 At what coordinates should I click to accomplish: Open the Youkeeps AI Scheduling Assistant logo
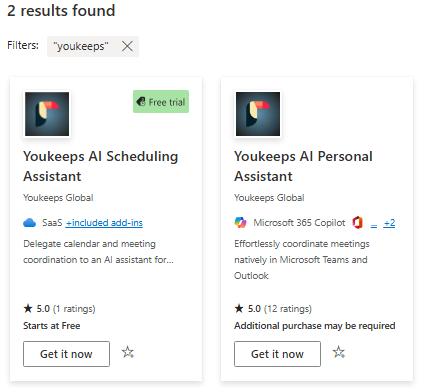point(47,114)
